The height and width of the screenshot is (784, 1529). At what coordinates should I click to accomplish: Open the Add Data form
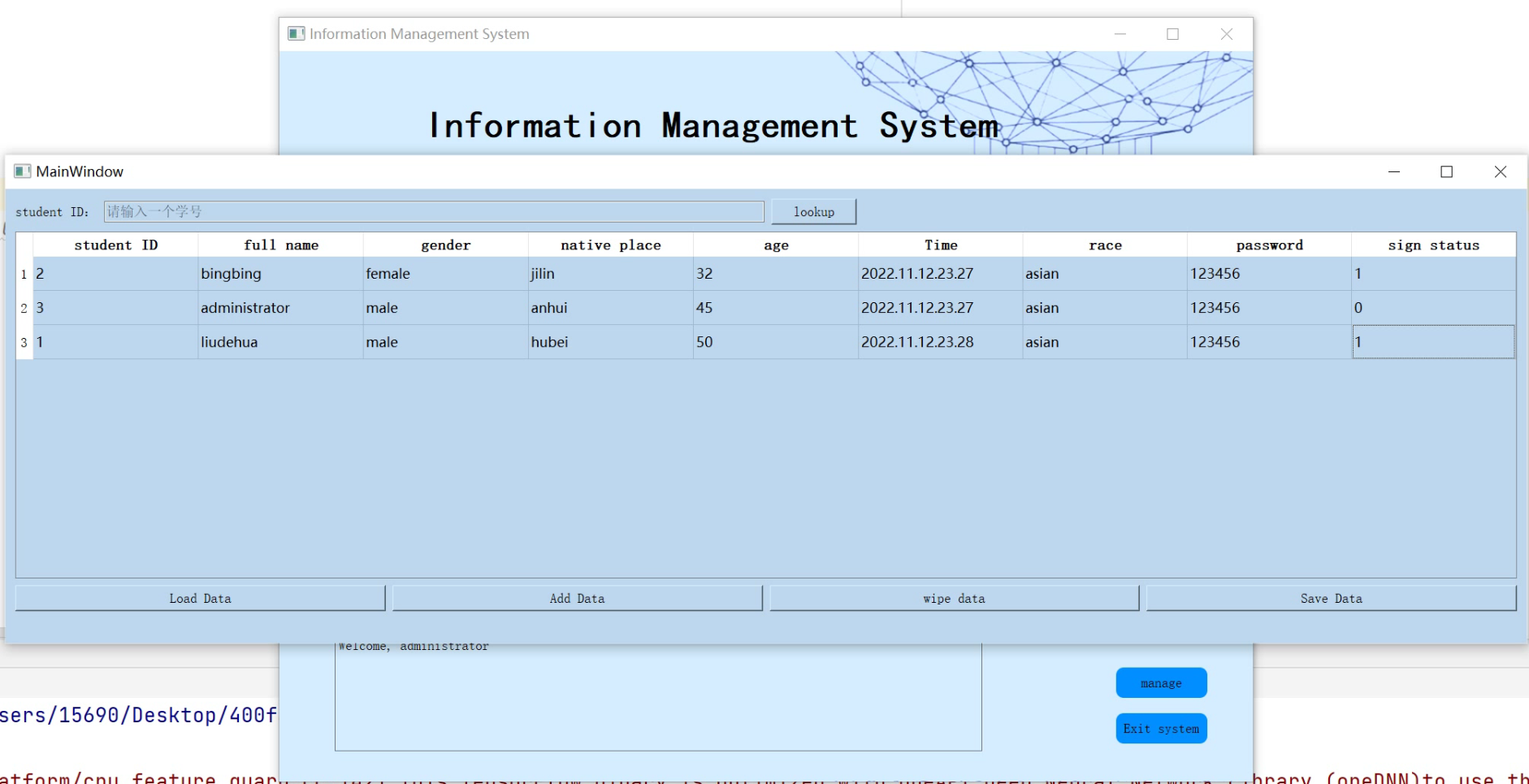pos(577,598)
